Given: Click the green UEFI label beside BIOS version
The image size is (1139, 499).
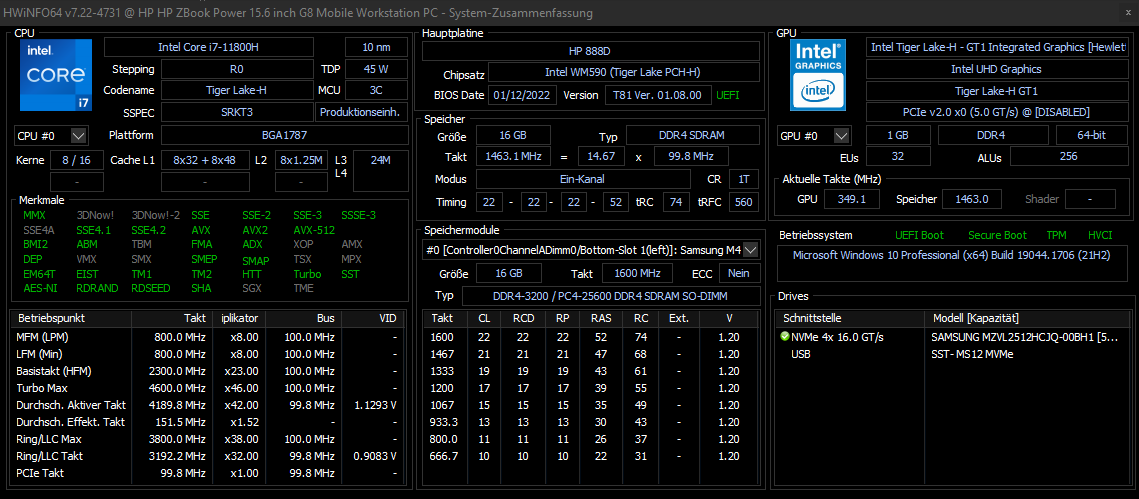Looking at the screenshot, I should tap(729, 95).
